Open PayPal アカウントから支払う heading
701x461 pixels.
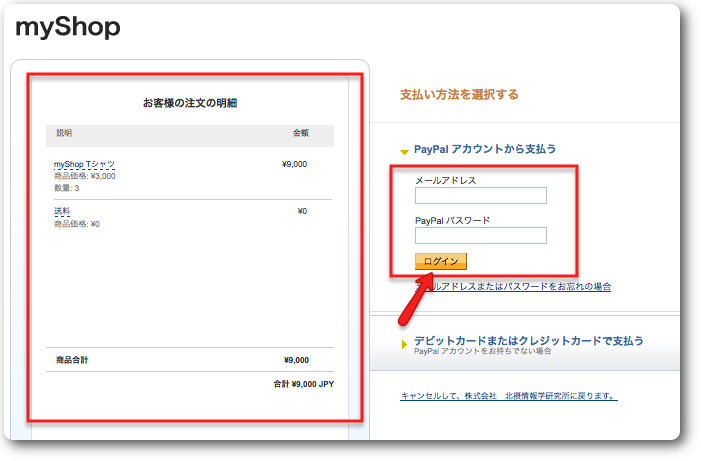pos(485,149)
